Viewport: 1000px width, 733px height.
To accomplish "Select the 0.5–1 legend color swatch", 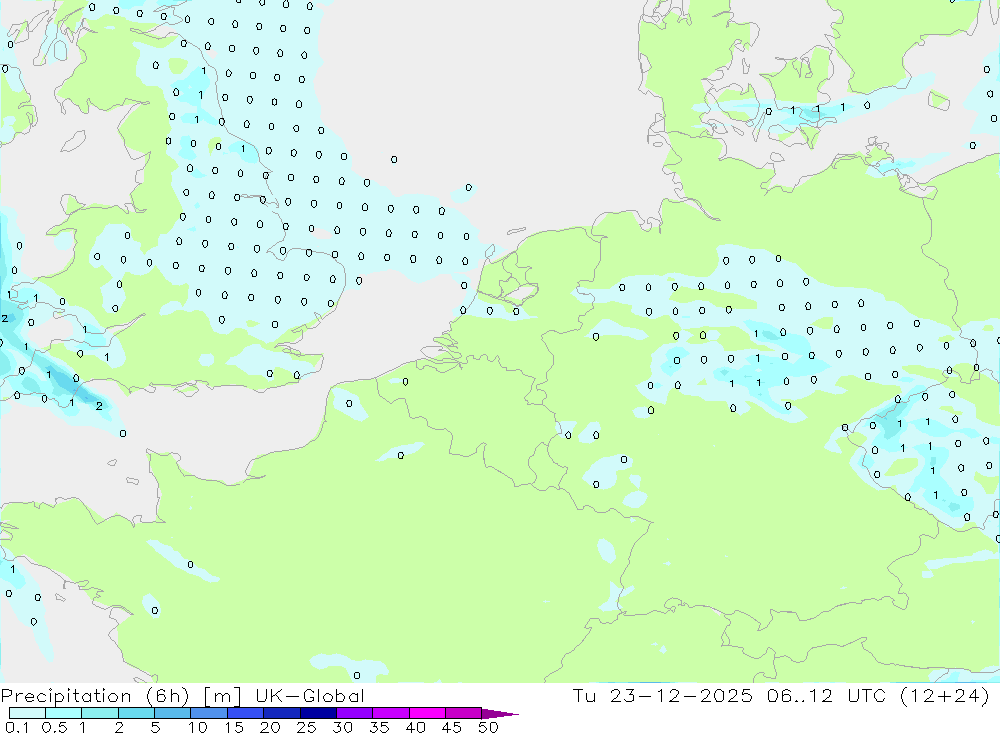I will point(64,713).
